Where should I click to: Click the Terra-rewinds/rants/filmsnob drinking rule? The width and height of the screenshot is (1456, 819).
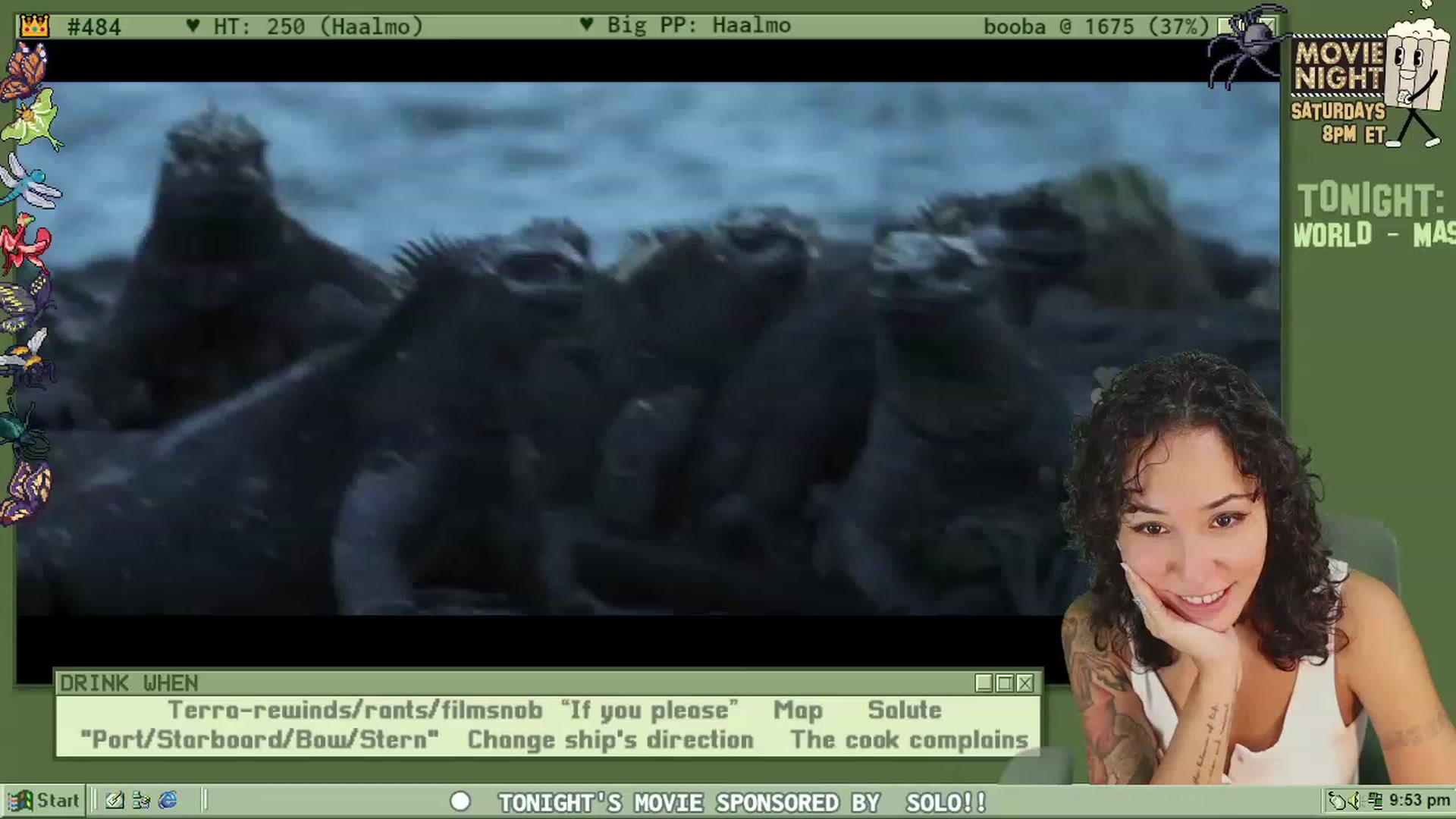click(355, 711)
